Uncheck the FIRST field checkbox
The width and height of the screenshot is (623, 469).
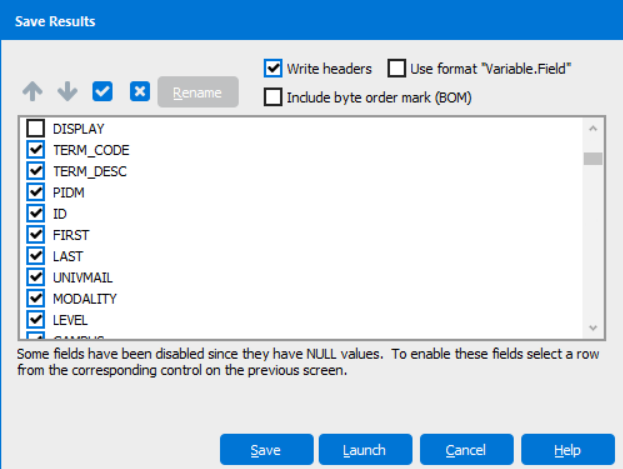(x=36, y=235)
